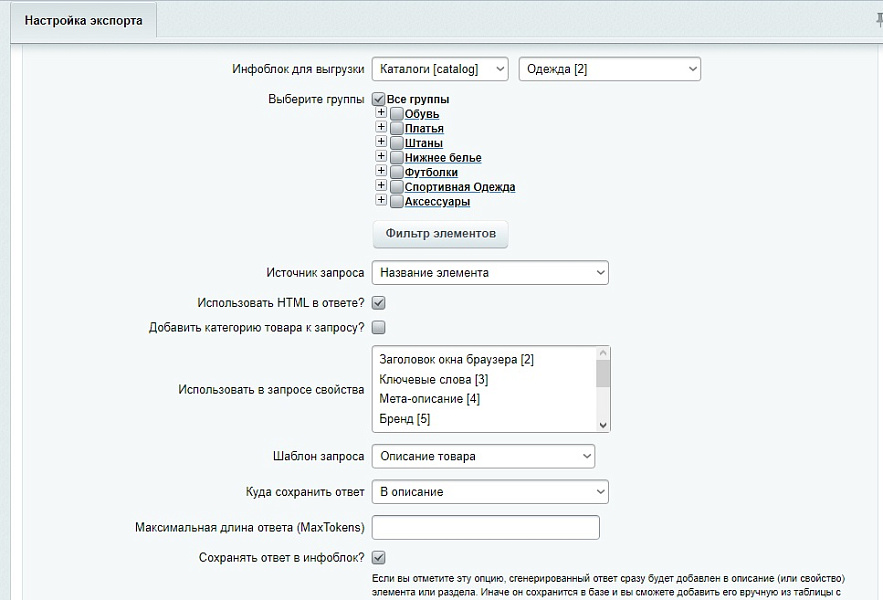This screenshot has width=883, height=600.
Task: Uncheck the Все группы checkbox
Action: pyautogui.click(x=377, y=99)
